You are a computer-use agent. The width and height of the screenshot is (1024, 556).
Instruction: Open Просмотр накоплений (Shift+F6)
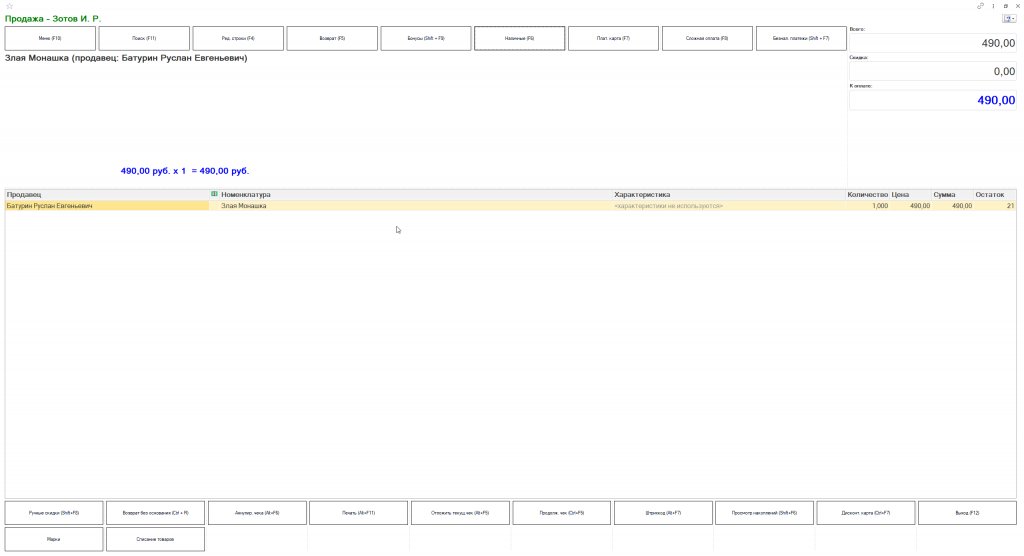pyautogui.click(x=765, y=513)
